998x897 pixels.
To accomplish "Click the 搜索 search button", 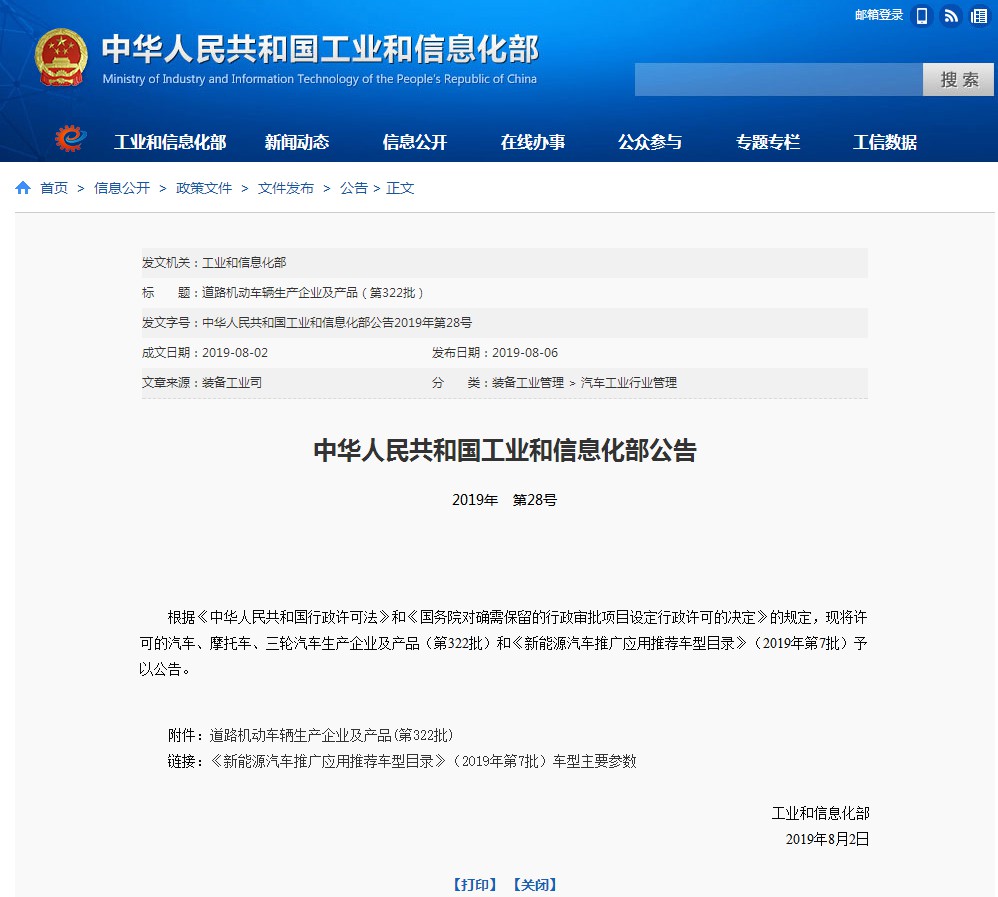I will pyautogui.click(x=958, y=80).
